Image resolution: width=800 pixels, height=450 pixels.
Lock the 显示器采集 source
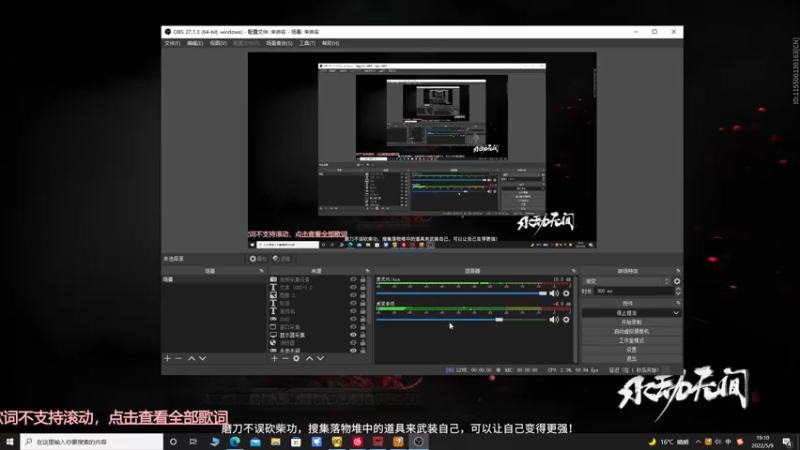tap(363, 335)
